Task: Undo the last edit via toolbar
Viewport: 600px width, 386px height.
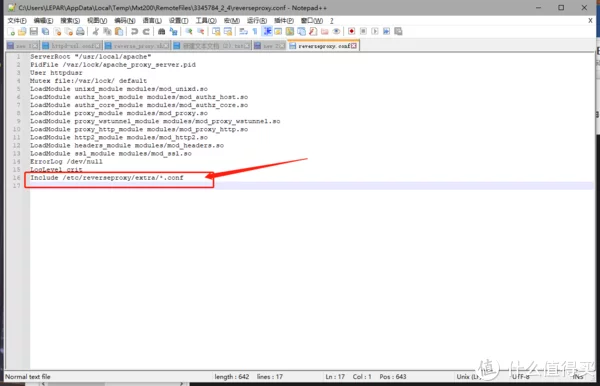Action: [x=134, y=32]
